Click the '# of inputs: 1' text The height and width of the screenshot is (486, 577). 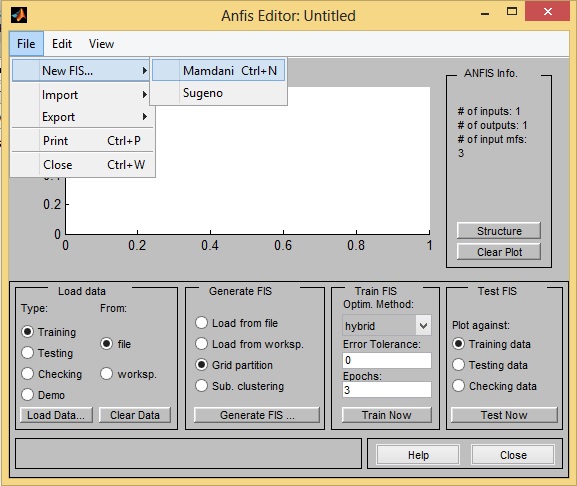click(489, 111)
